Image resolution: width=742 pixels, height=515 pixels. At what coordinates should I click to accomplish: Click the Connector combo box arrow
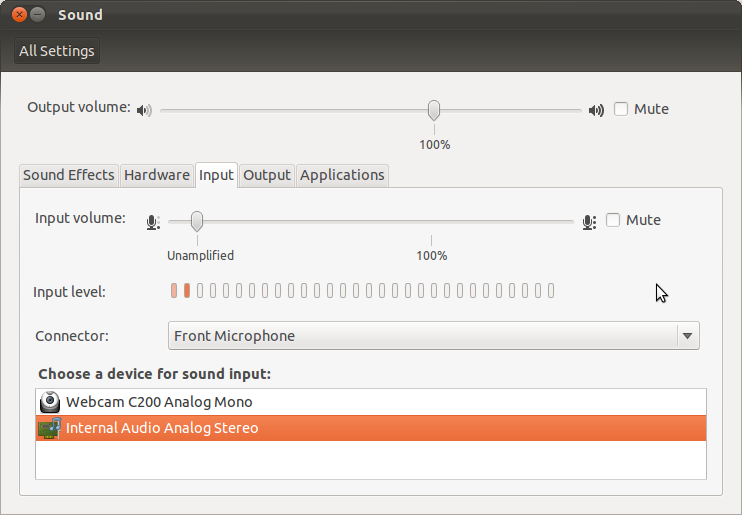[687, 336]
